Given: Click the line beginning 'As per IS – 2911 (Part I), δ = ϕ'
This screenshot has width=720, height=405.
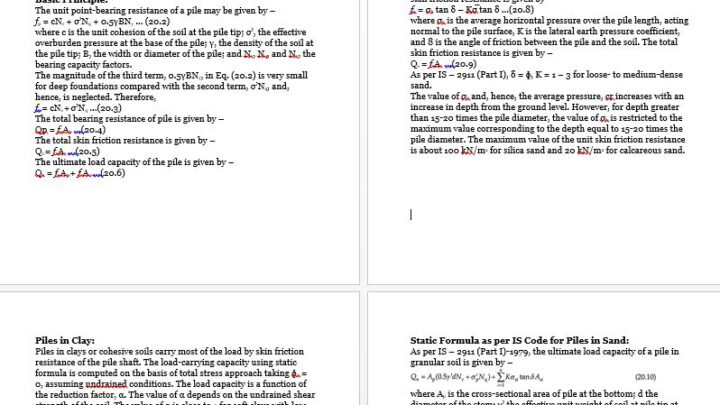Looking at the screenshot, I should (546, 74).
